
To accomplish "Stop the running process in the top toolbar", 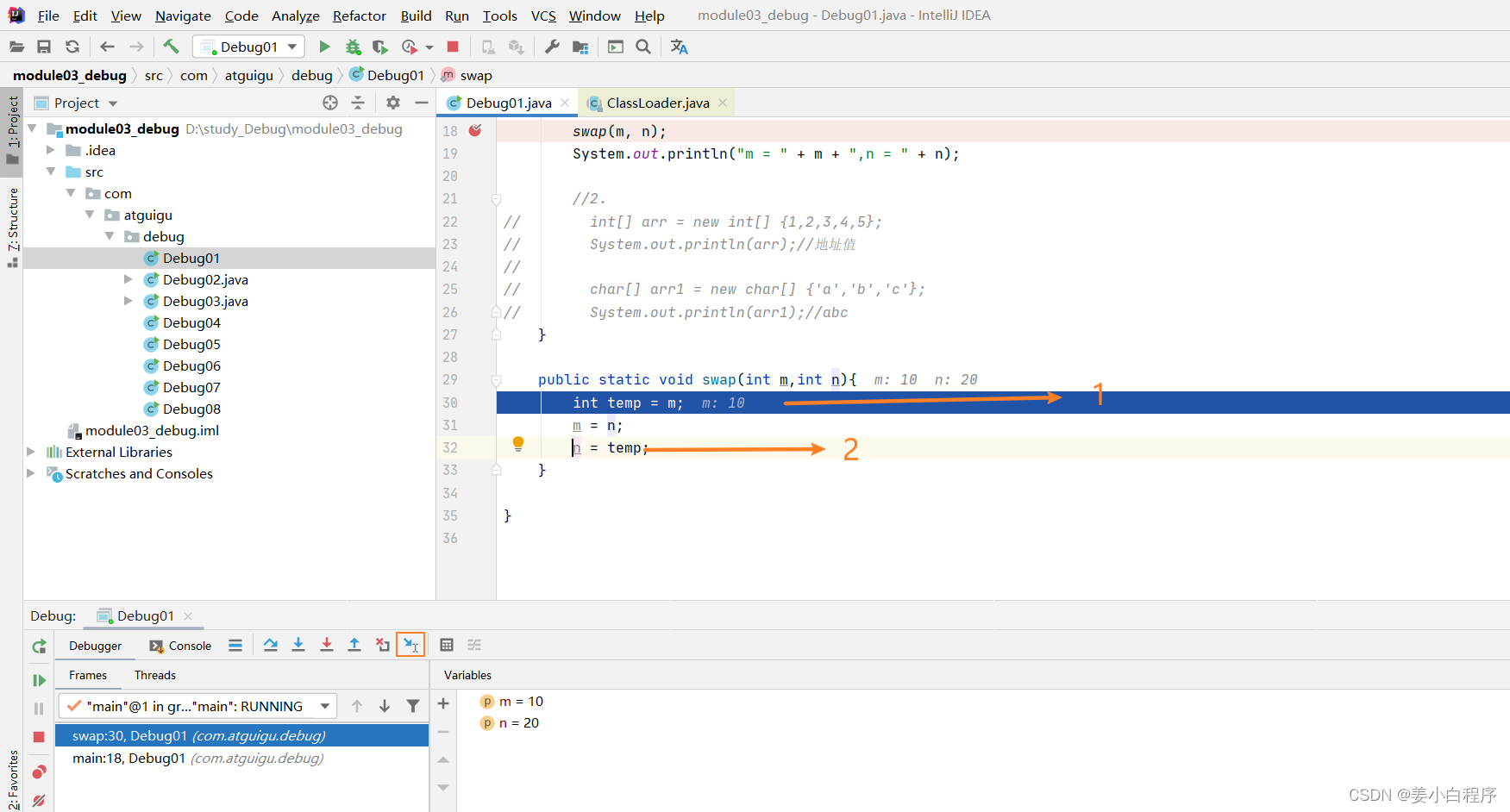I will 453,47.
